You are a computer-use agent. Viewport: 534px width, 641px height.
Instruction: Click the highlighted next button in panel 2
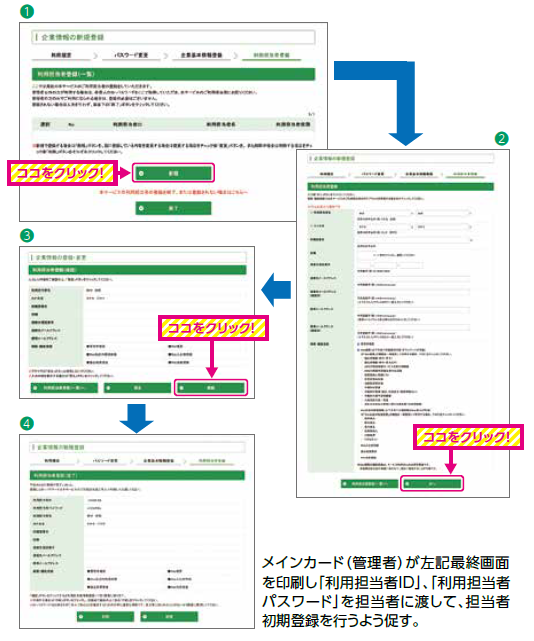pyautogui.click(x=432, y=484)
